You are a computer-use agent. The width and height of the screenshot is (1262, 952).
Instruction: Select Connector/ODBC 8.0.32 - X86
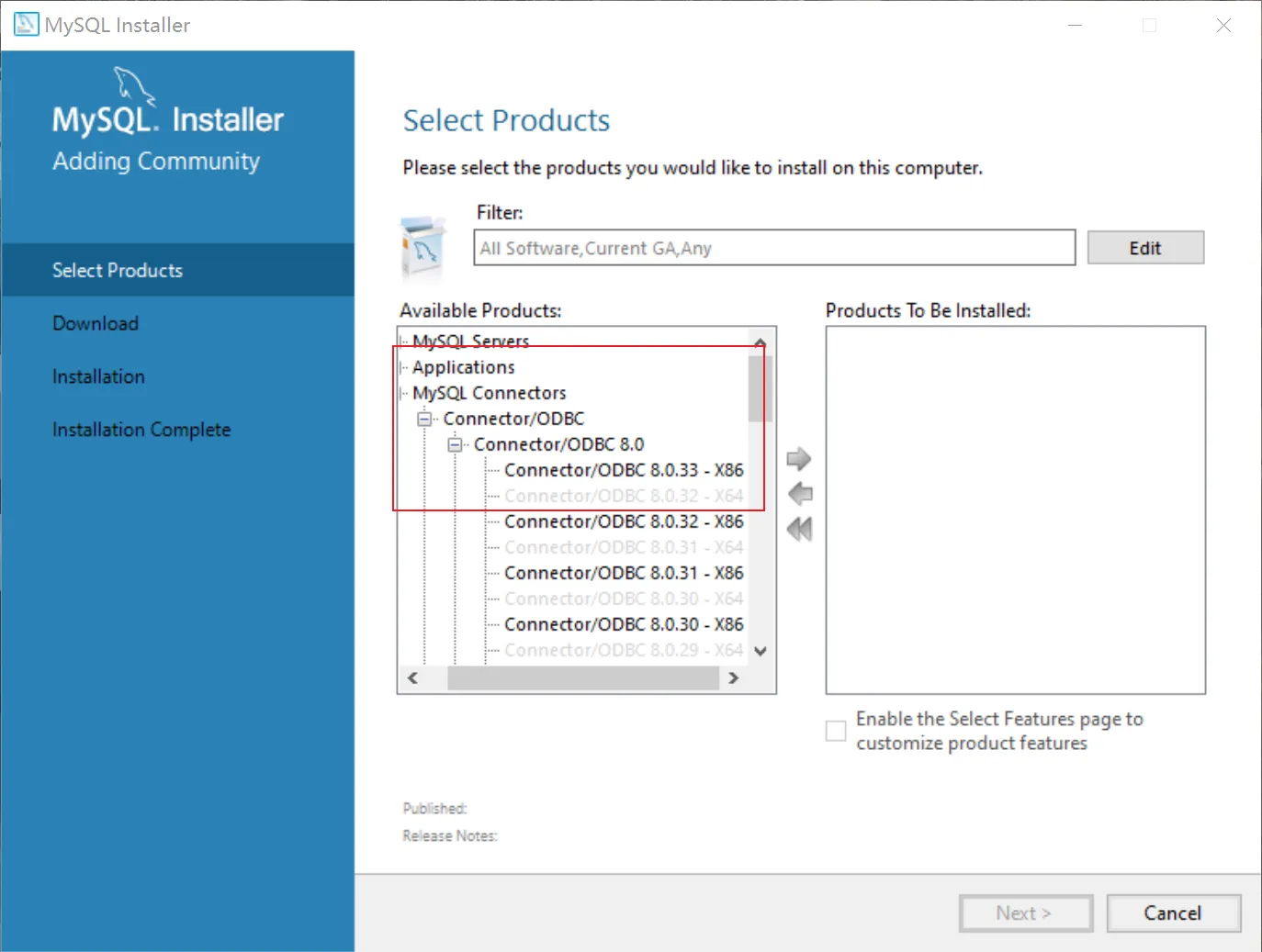pyautogui.click(x=624, y=521)
